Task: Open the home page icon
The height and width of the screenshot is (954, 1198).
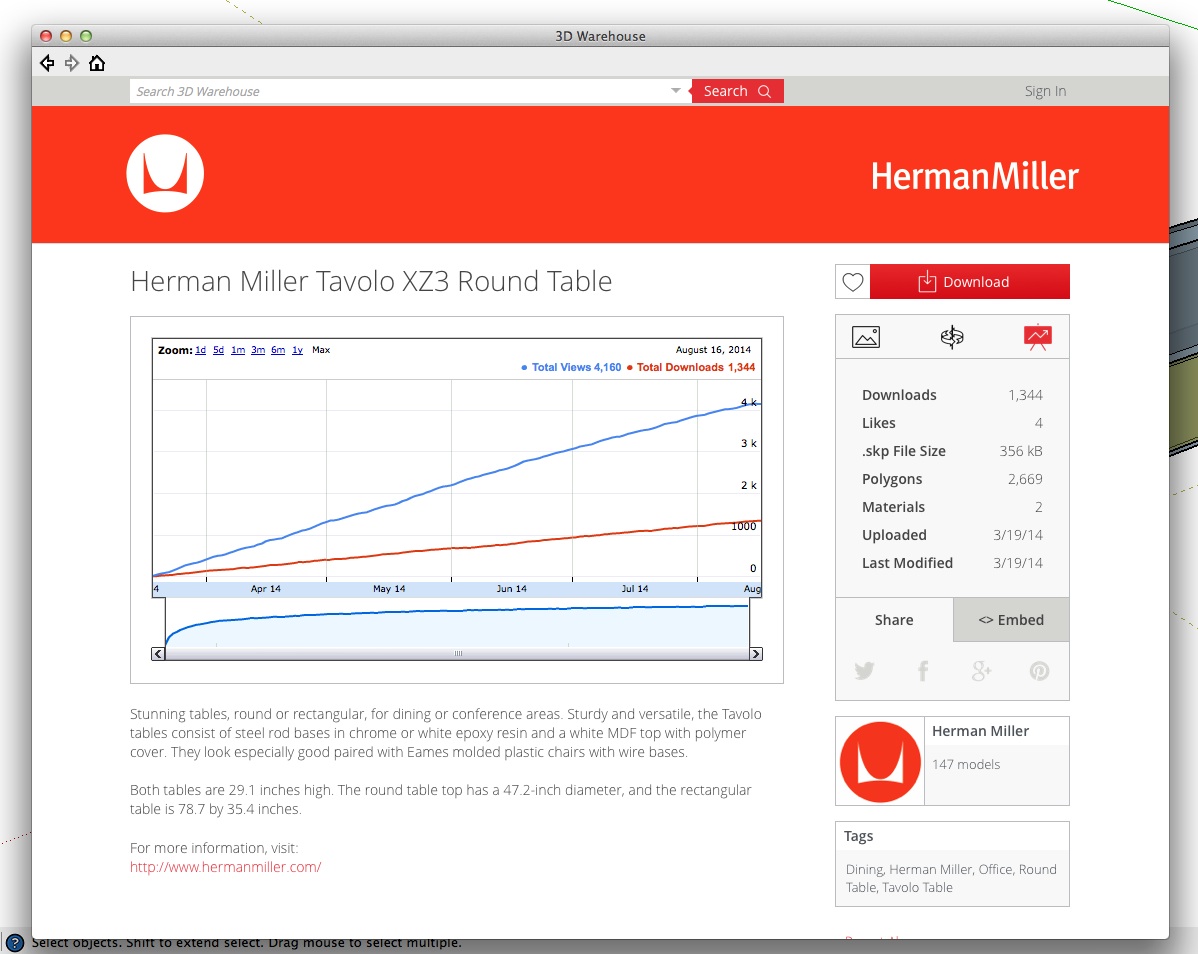Action: [97, 63]
